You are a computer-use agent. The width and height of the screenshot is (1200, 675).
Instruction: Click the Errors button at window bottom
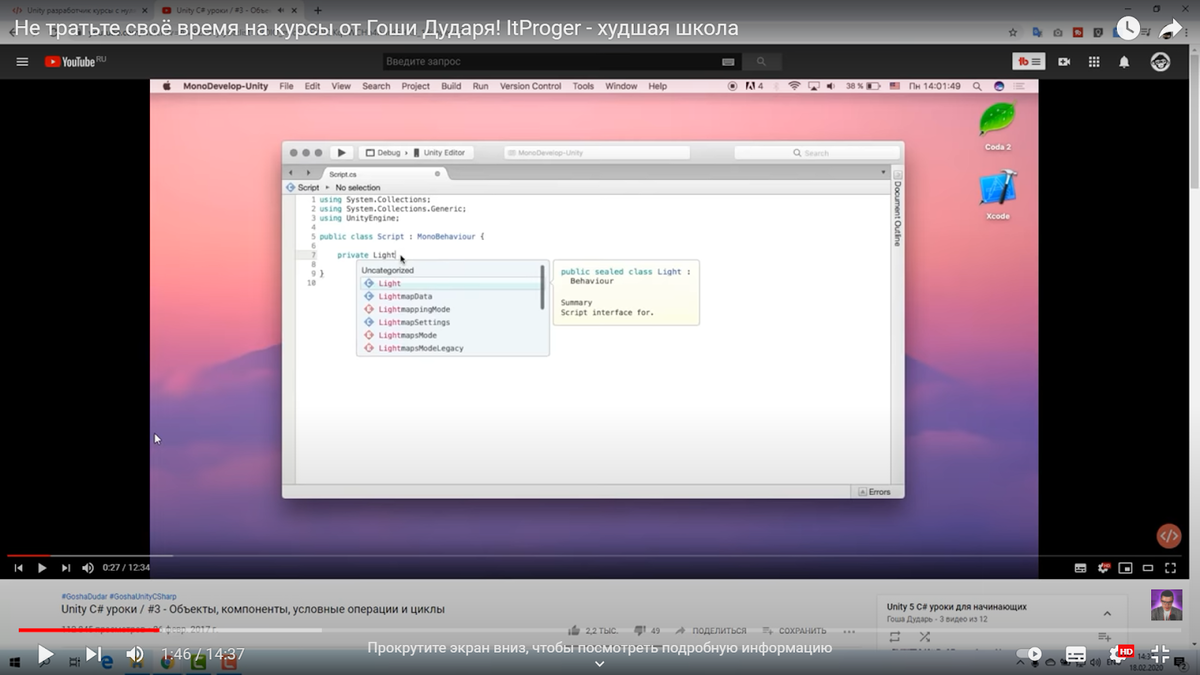point(873,492)
